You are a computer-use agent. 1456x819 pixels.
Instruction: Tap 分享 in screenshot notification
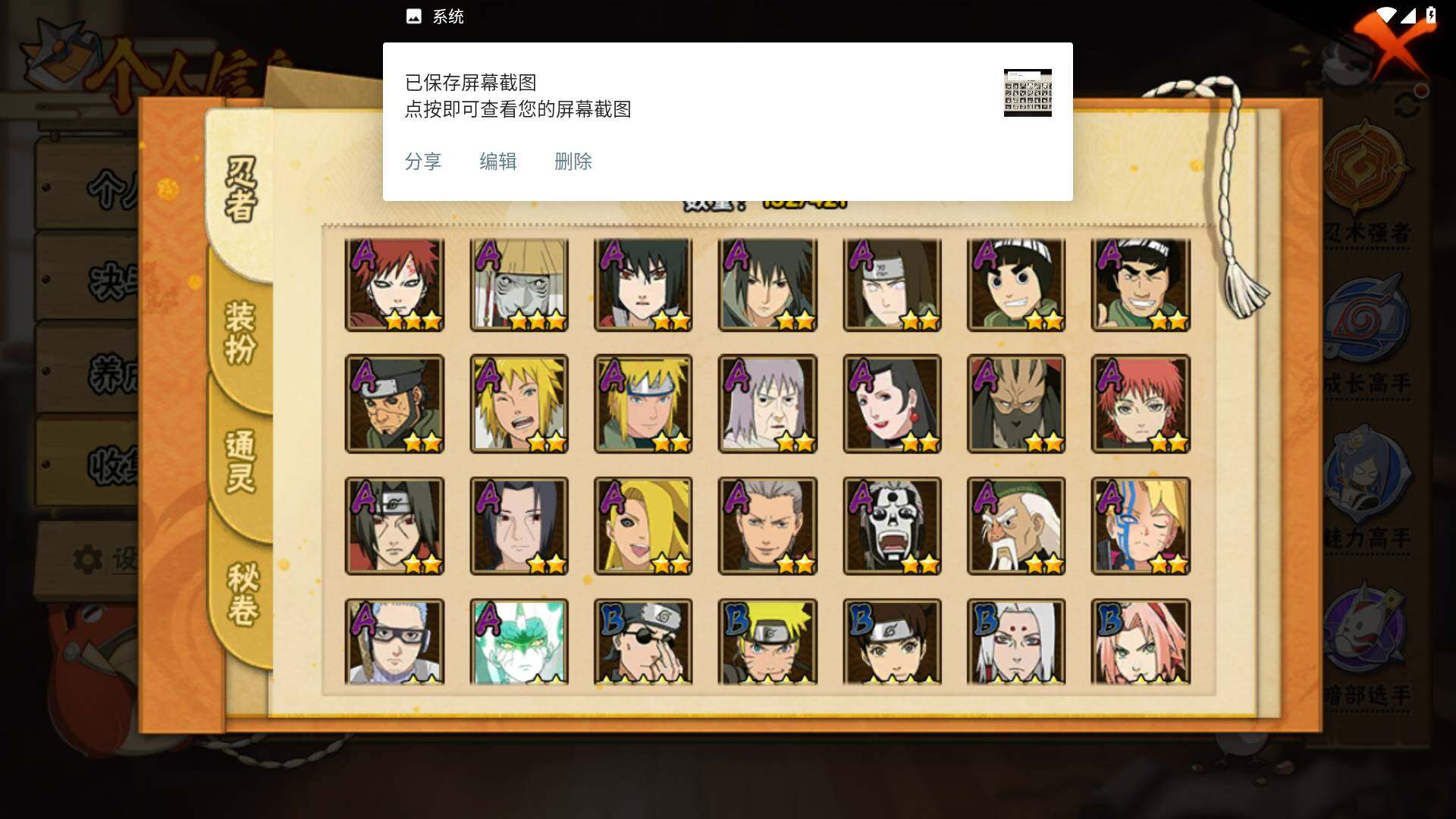tap(423, 162)
